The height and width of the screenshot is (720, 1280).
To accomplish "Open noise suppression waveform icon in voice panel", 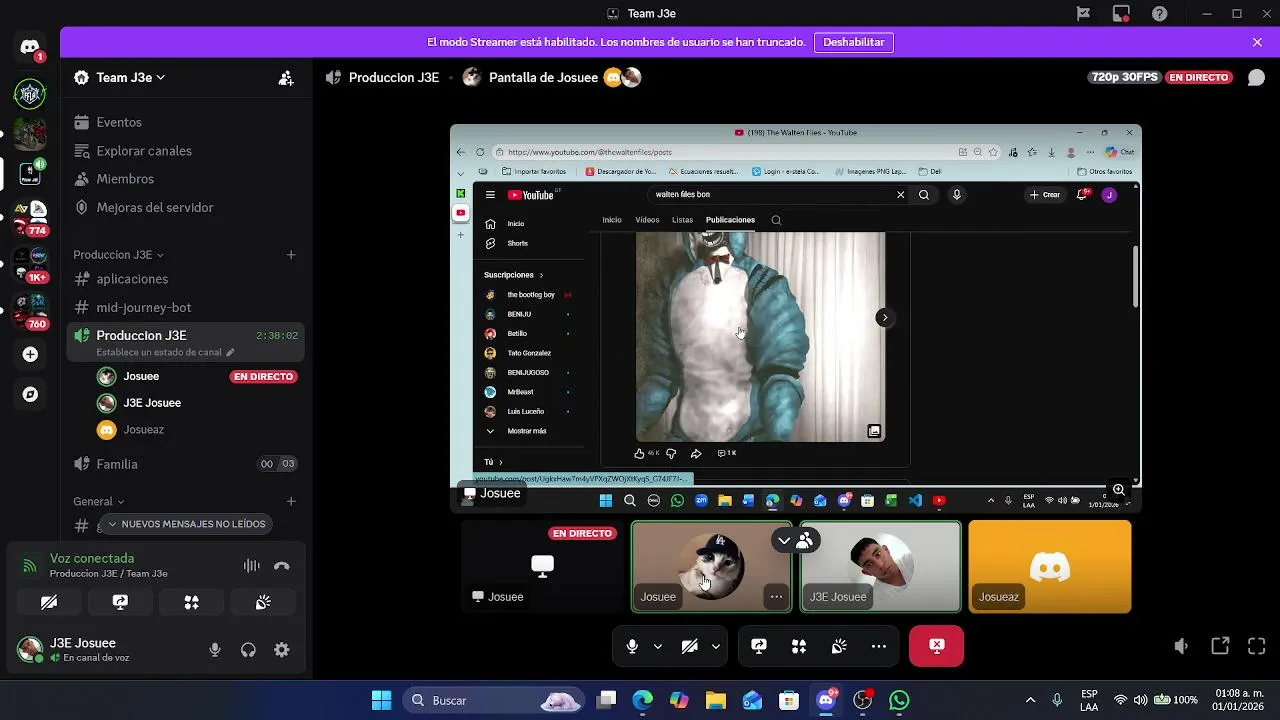I will point(252,566).
